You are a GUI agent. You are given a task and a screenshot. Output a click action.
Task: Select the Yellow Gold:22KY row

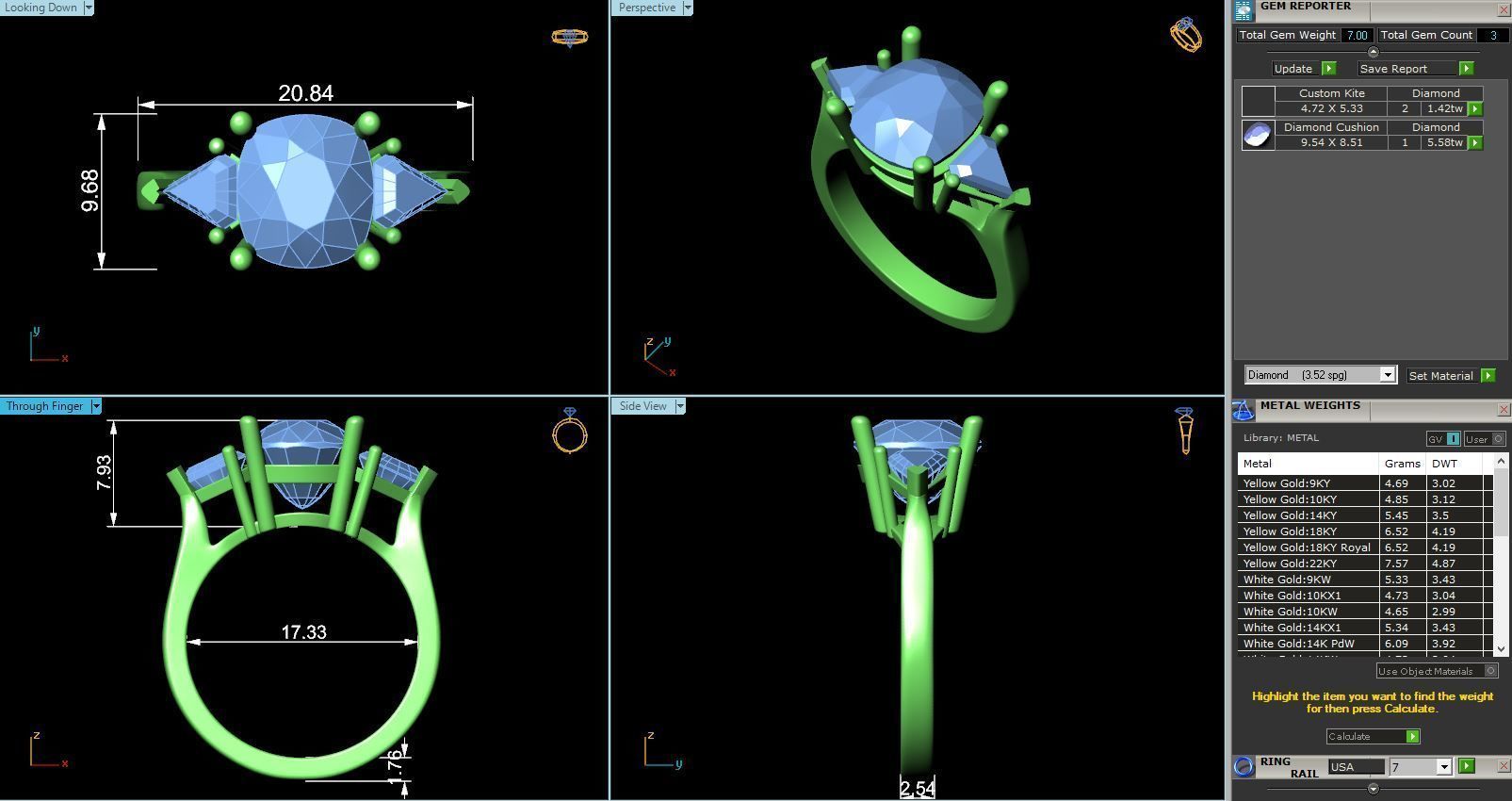1364,564
